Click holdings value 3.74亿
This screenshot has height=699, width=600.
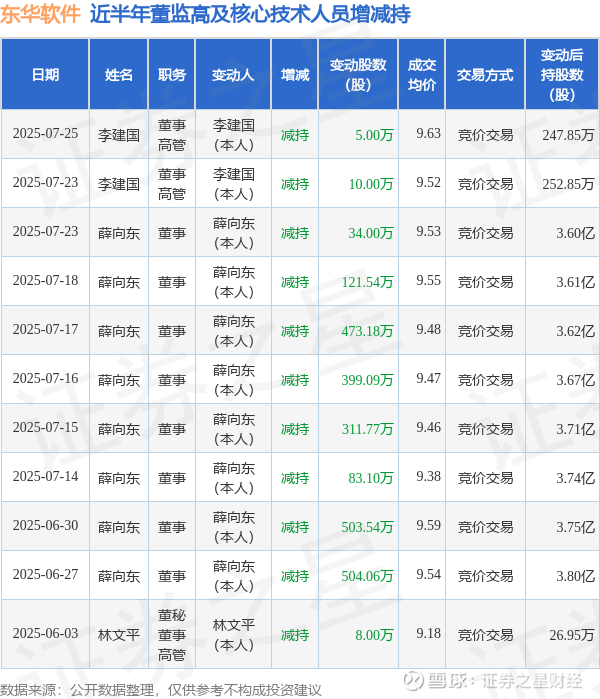point(575,478)
